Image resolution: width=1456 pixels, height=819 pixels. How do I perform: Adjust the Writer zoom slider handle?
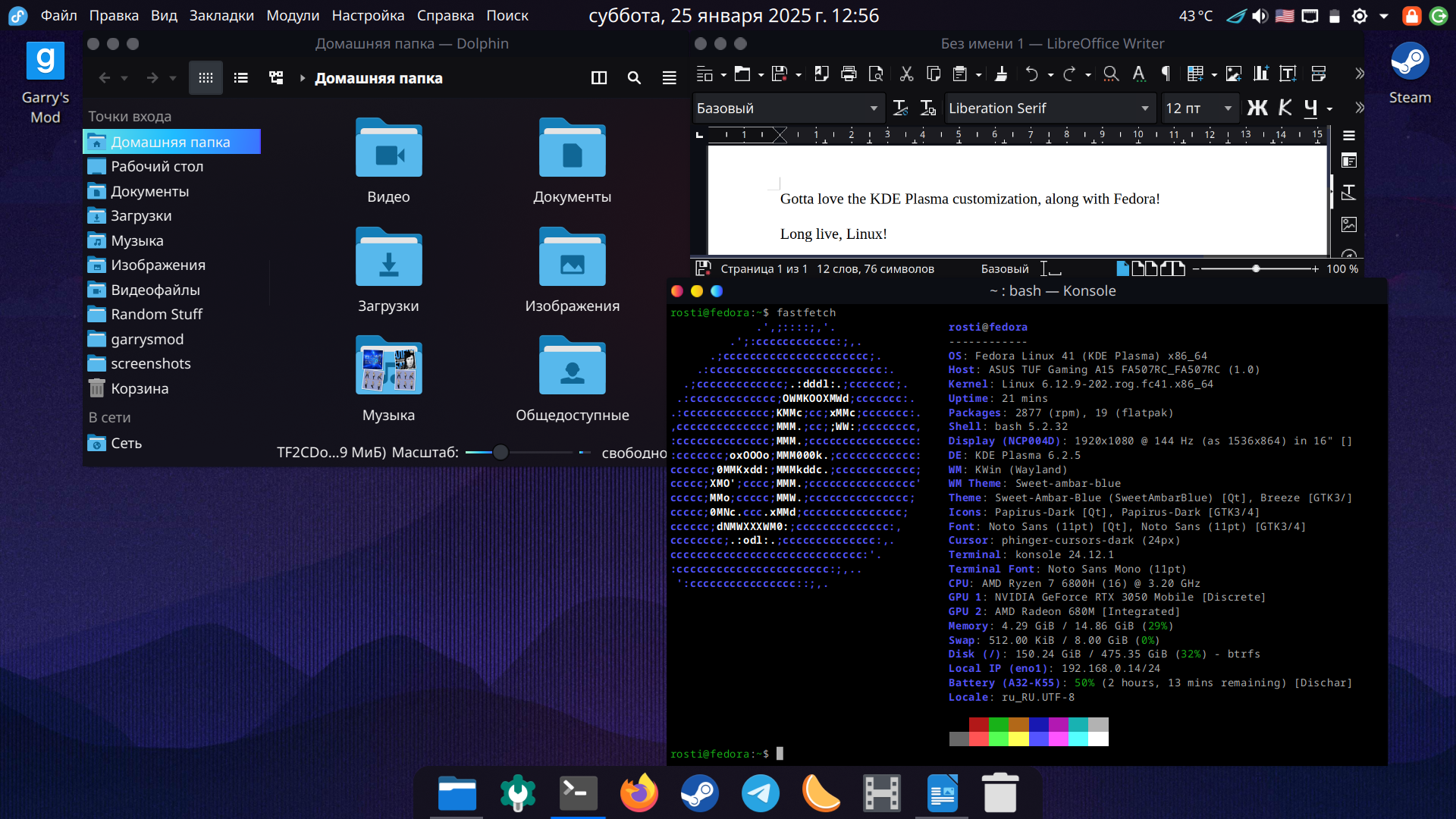(x=1256, y=268)
